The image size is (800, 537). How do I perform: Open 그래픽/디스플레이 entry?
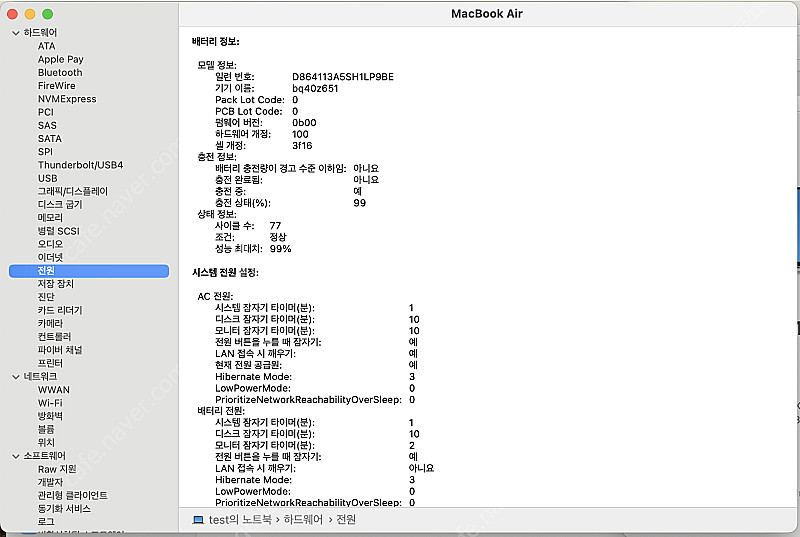point(73,192)
